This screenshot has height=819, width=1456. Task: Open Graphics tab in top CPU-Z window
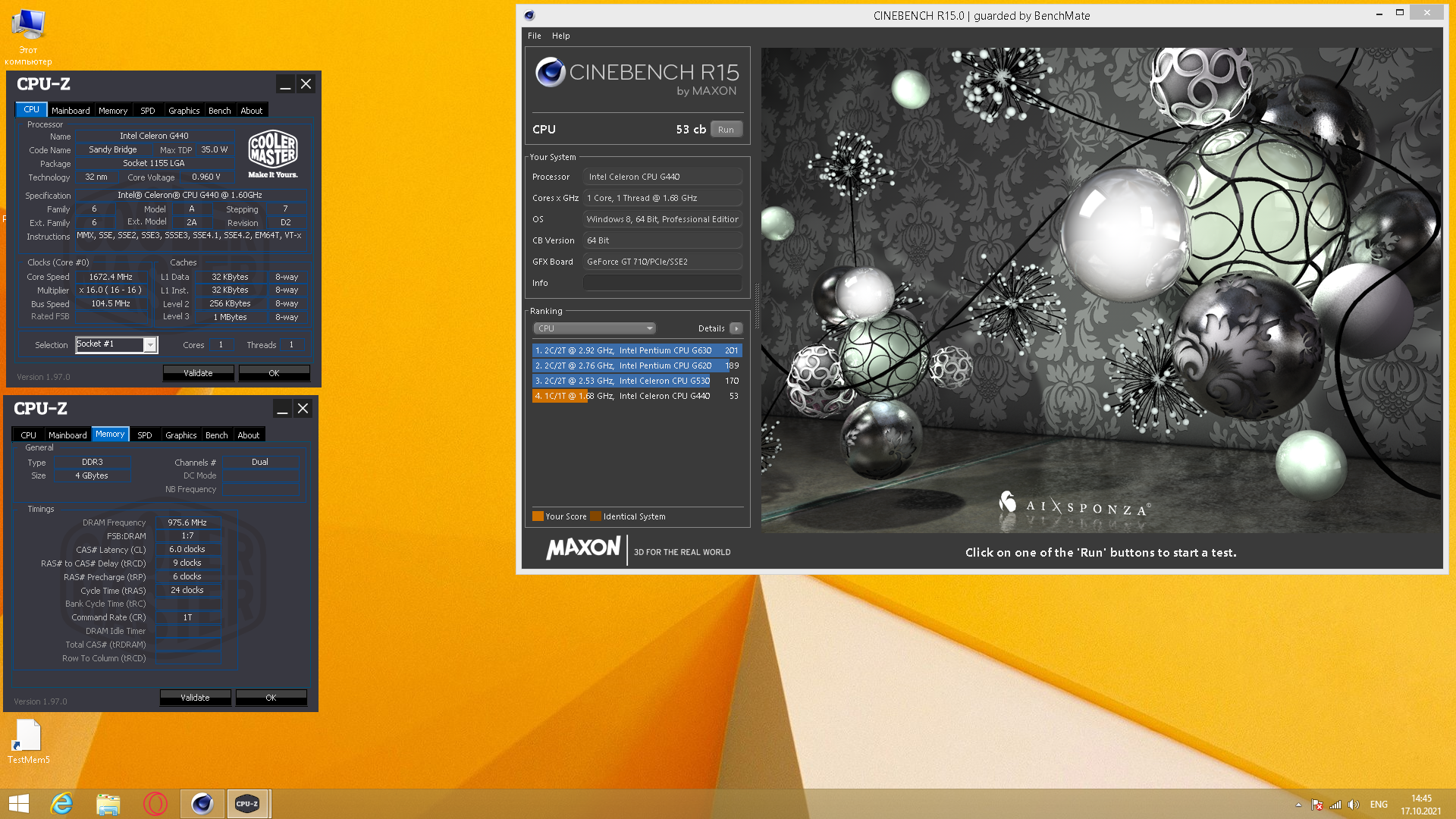coord(184,111)
